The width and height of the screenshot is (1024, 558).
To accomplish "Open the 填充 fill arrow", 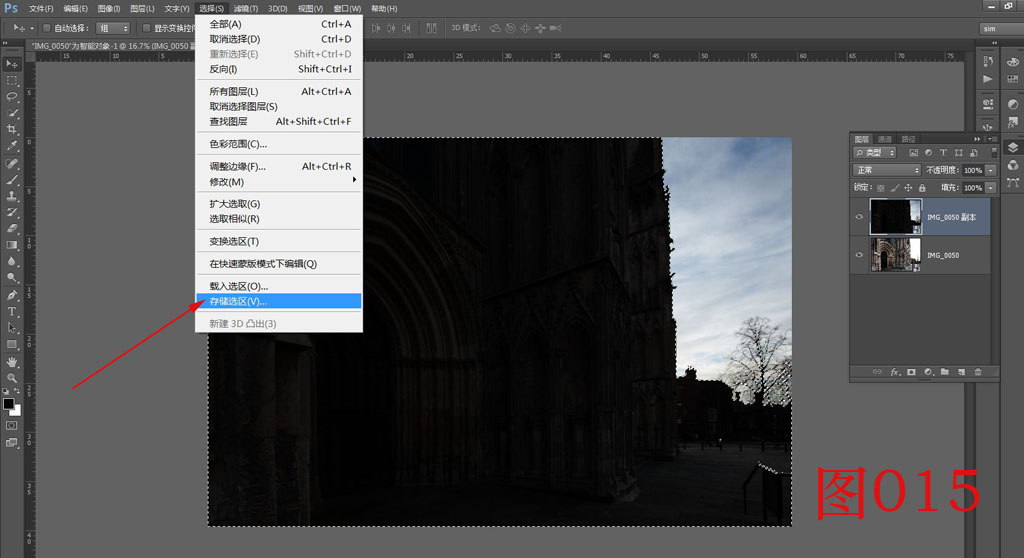I will (991, 188).
